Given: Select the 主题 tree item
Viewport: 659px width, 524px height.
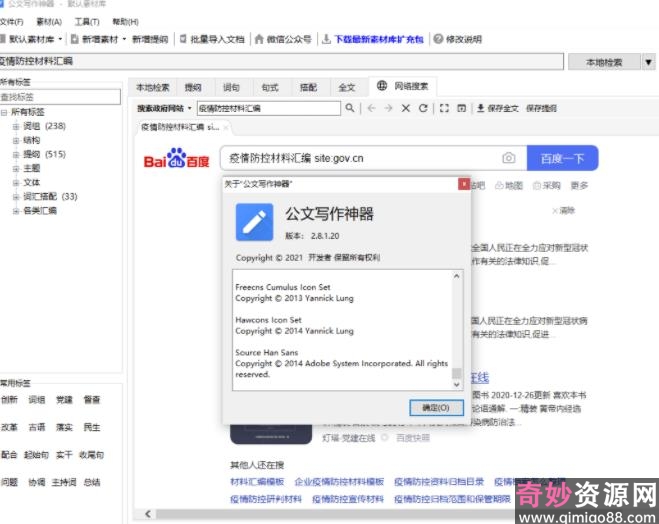Looking at the screenshot, I should pos(32,169).
